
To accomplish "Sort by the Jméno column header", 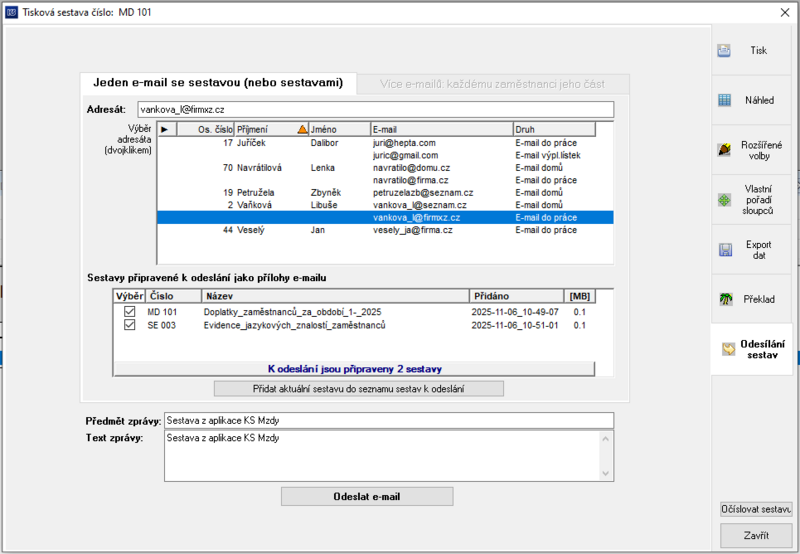I will (x=339, y=130).
